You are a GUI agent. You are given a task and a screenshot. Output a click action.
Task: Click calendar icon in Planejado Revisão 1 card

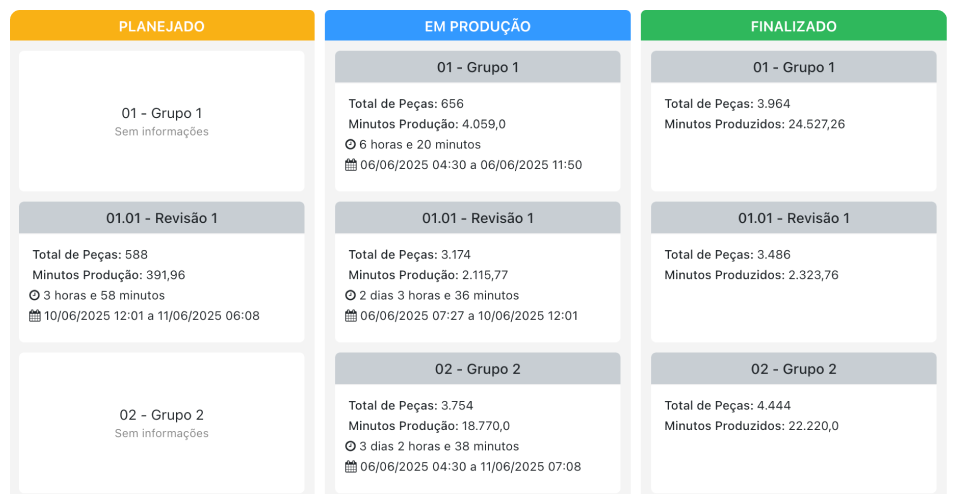coord(35,316)
